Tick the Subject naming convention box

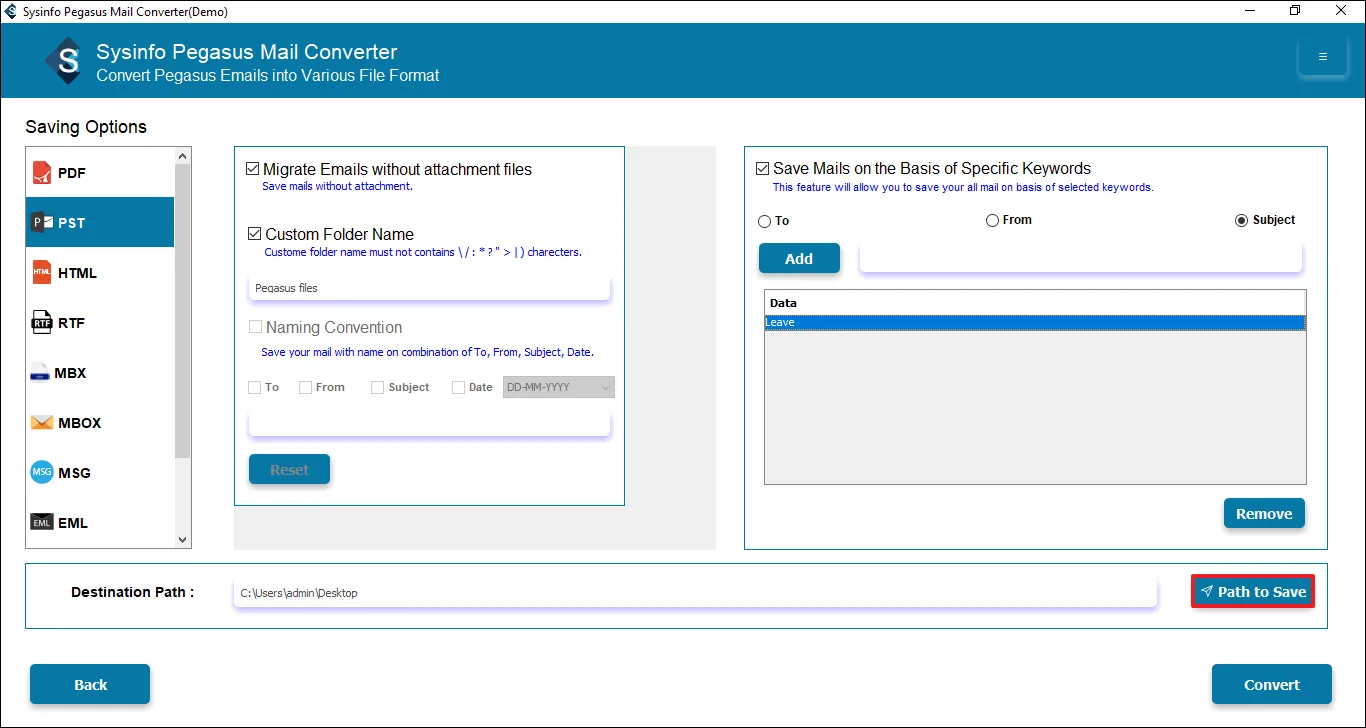tap(377, 387)
